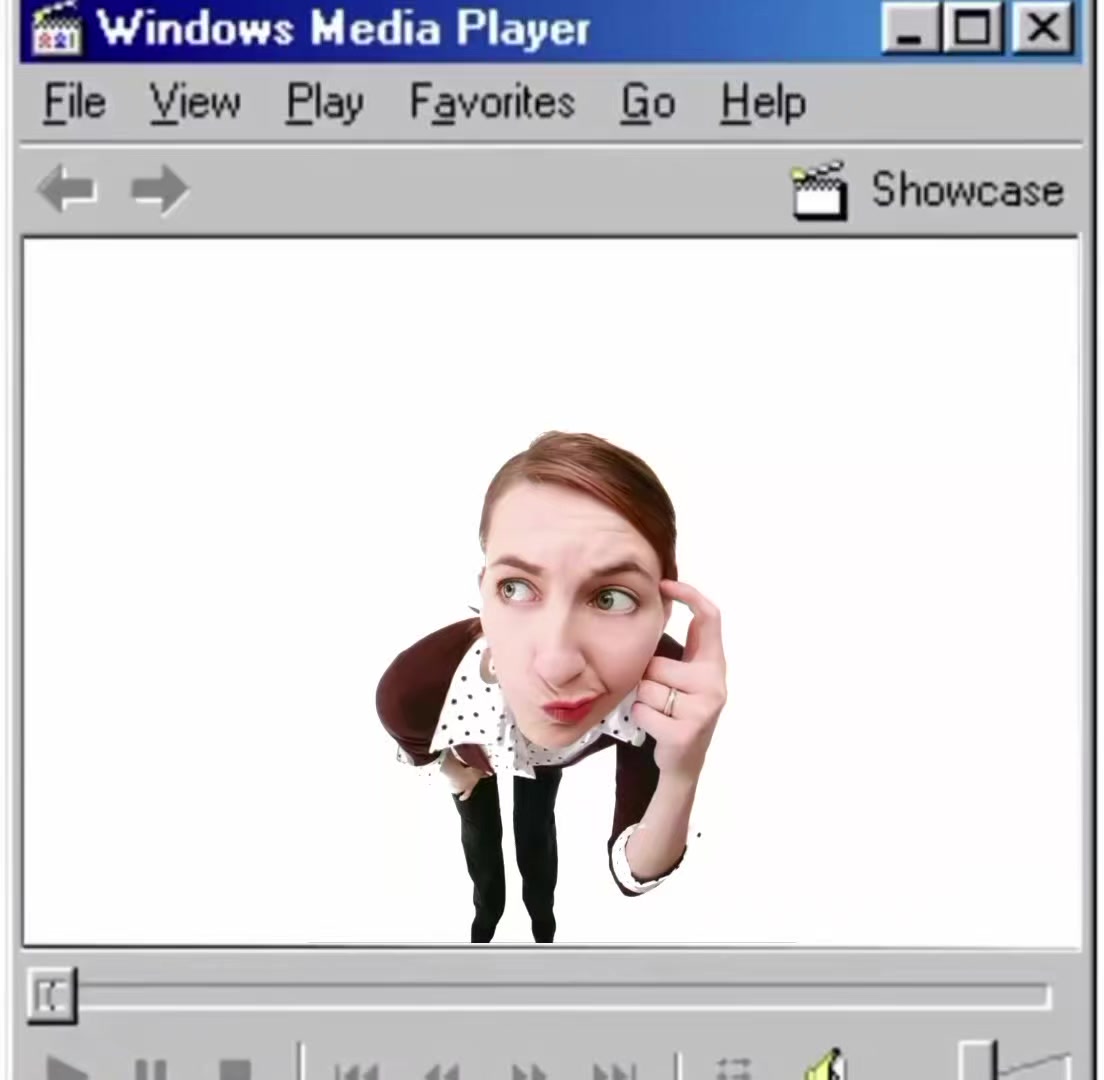
Task: Maximize the Windows Media Player window
Action: [974, 28]
